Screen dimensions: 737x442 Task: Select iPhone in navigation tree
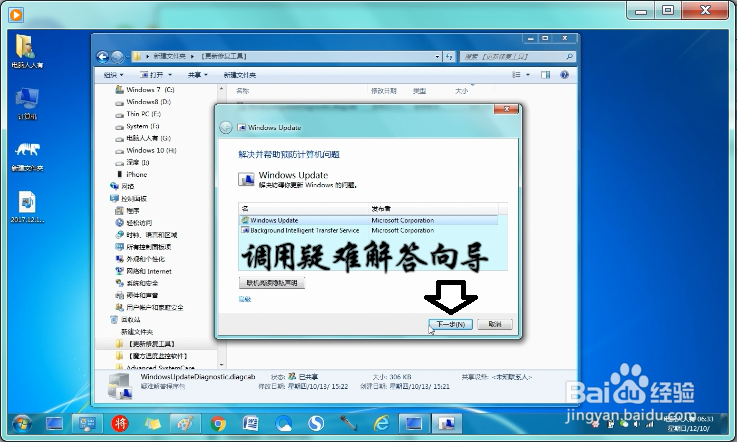point(132,174)
